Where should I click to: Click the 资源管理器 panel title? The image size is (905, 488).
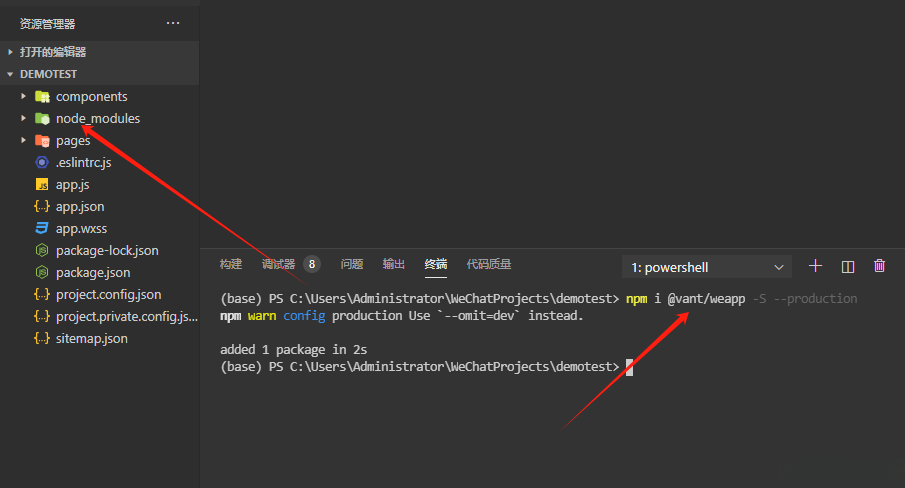(x=47, y=24)
